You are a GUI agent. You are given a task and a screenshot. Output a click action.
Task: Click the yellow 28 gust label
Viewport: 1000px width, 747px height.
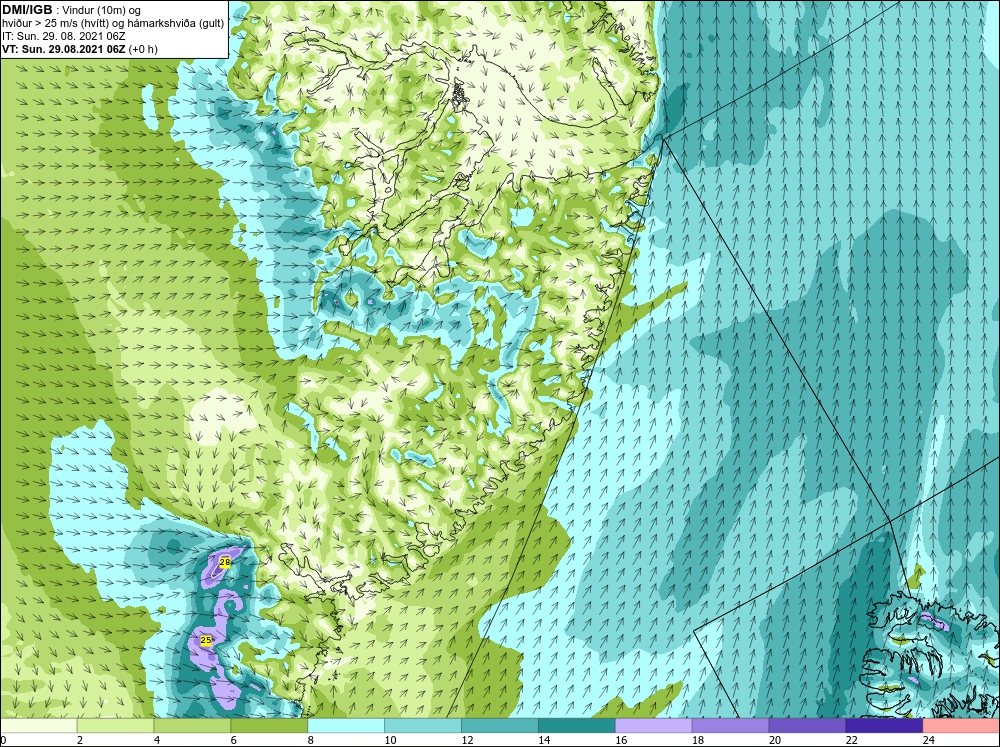224,562
